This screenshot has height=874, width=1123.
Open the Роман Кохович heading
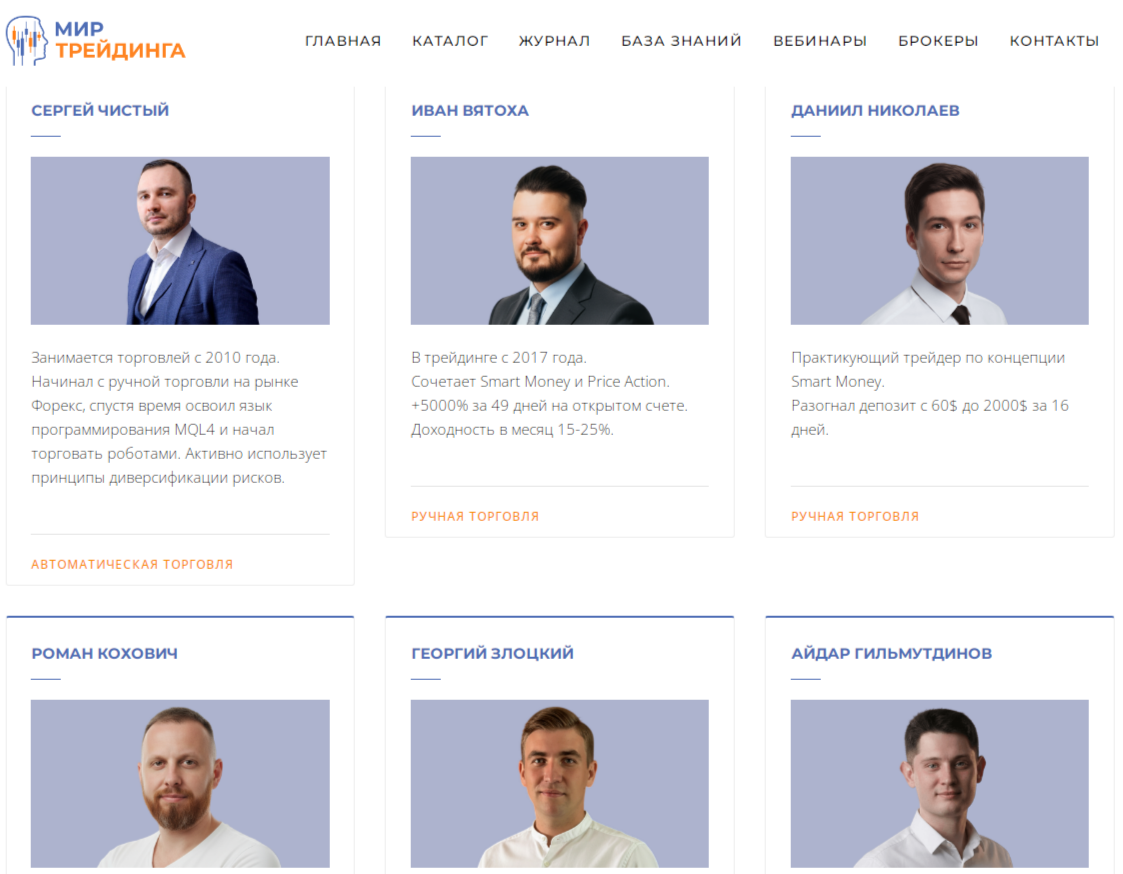point(105,653)
